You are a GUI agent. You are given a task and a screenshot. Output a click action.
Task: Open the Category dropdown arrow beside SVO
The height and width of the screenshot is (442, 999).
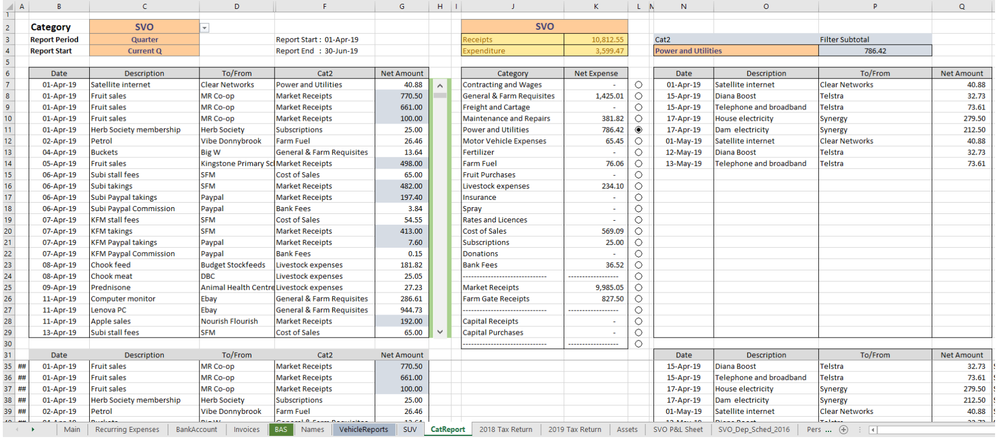tap(205, 28)
